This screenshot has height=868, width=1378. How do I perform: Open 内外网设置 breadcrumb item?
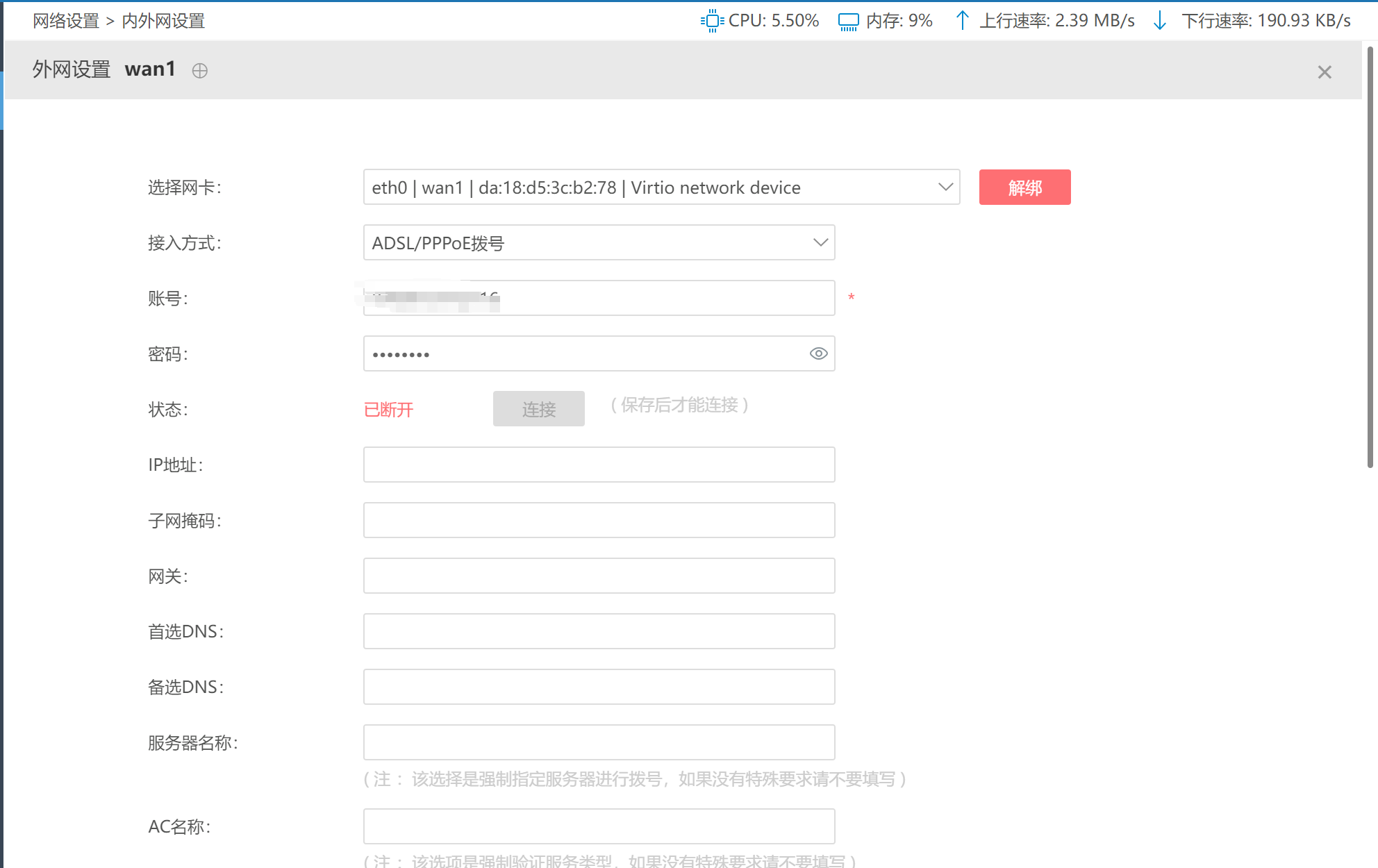pos(163,21)
